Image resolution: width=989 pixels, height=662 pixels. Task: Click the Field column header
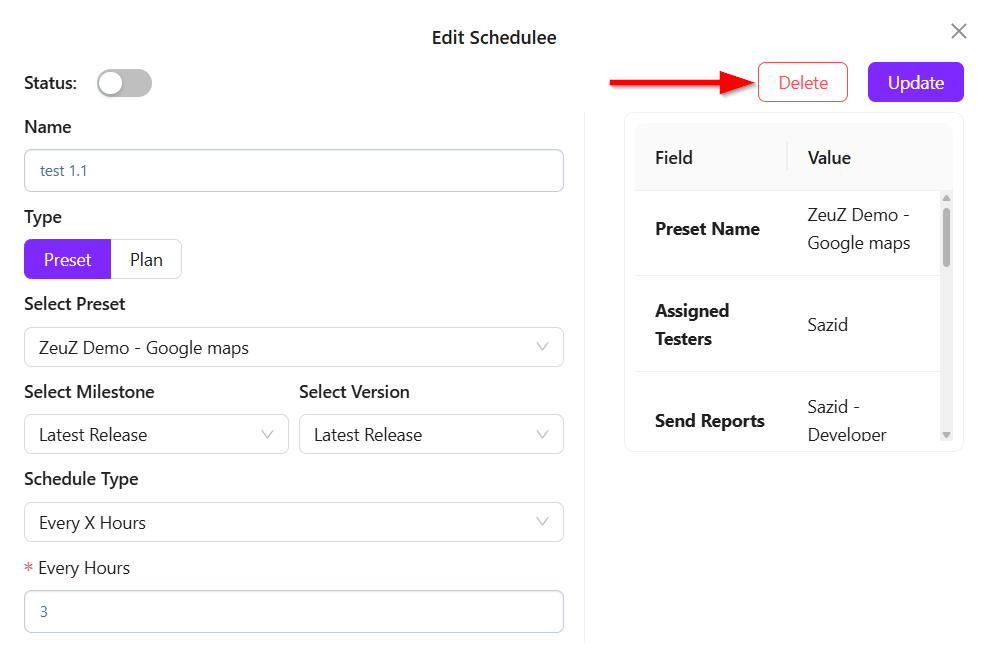pos(674,158)
